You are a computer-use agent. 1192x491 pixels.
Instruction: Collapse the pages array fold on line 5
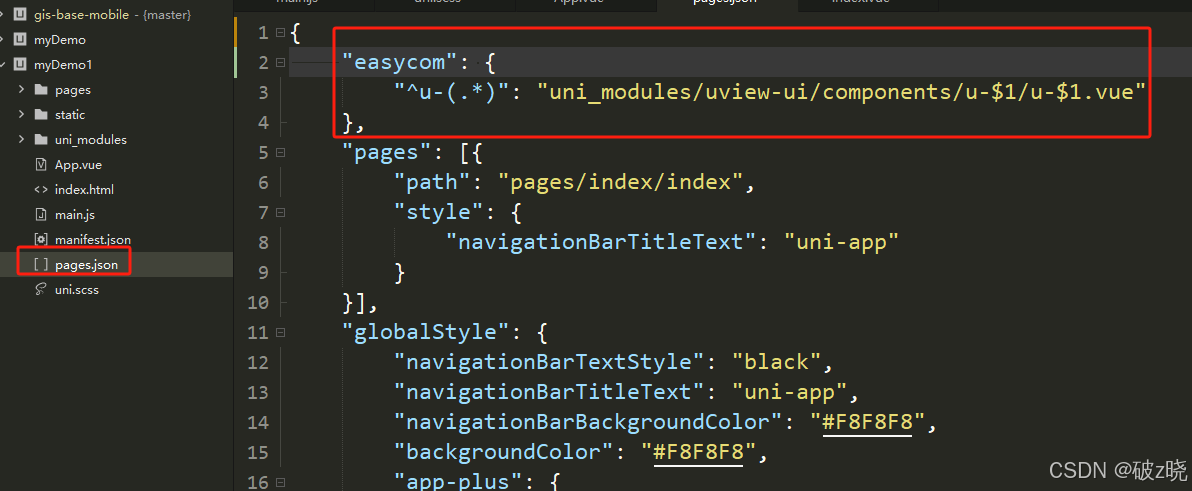pos(281,153)
